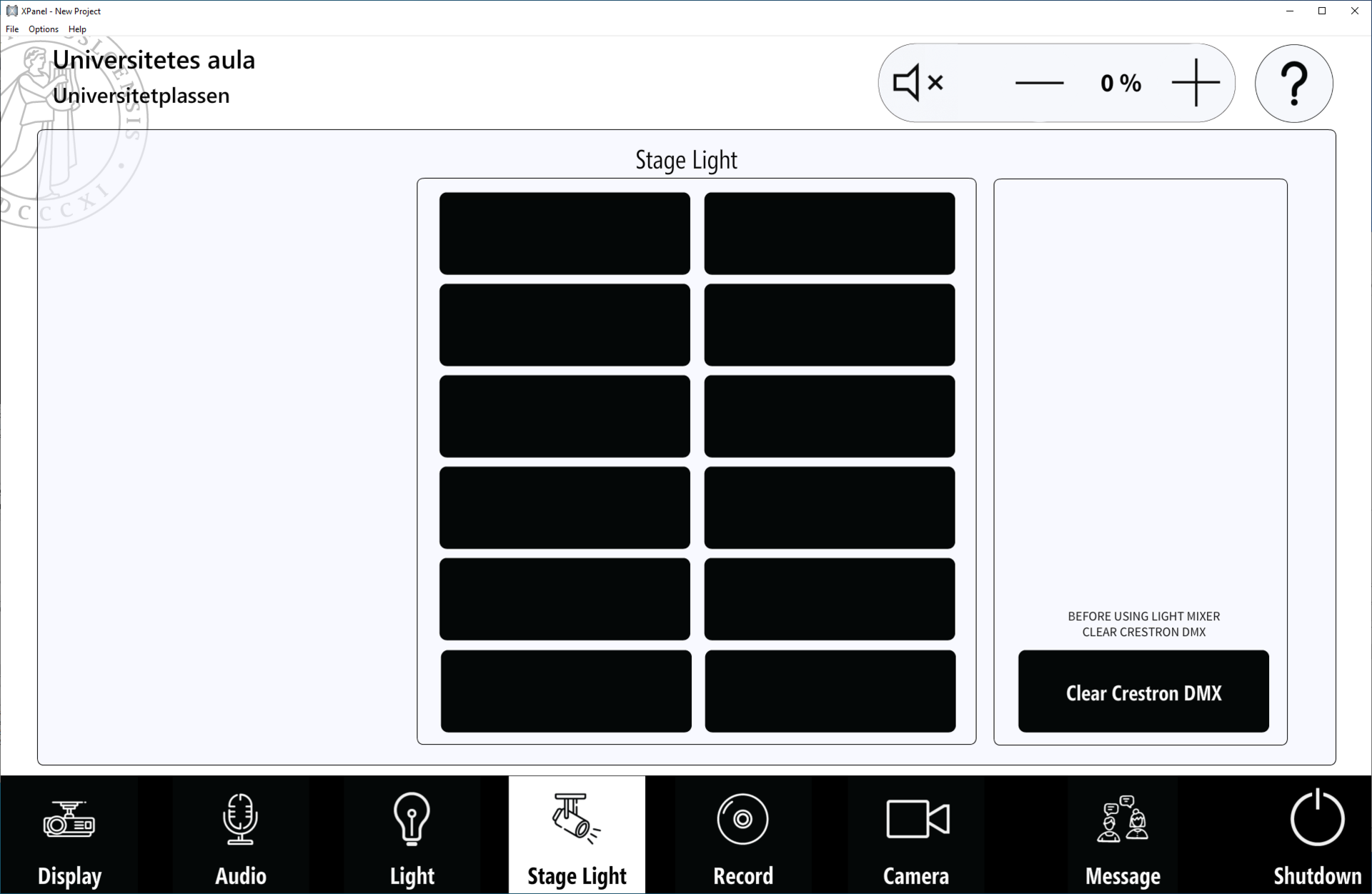This screenshot has height=894, width=1372.
Task: Click the XPanel title bar app icon
Action: 11,11
